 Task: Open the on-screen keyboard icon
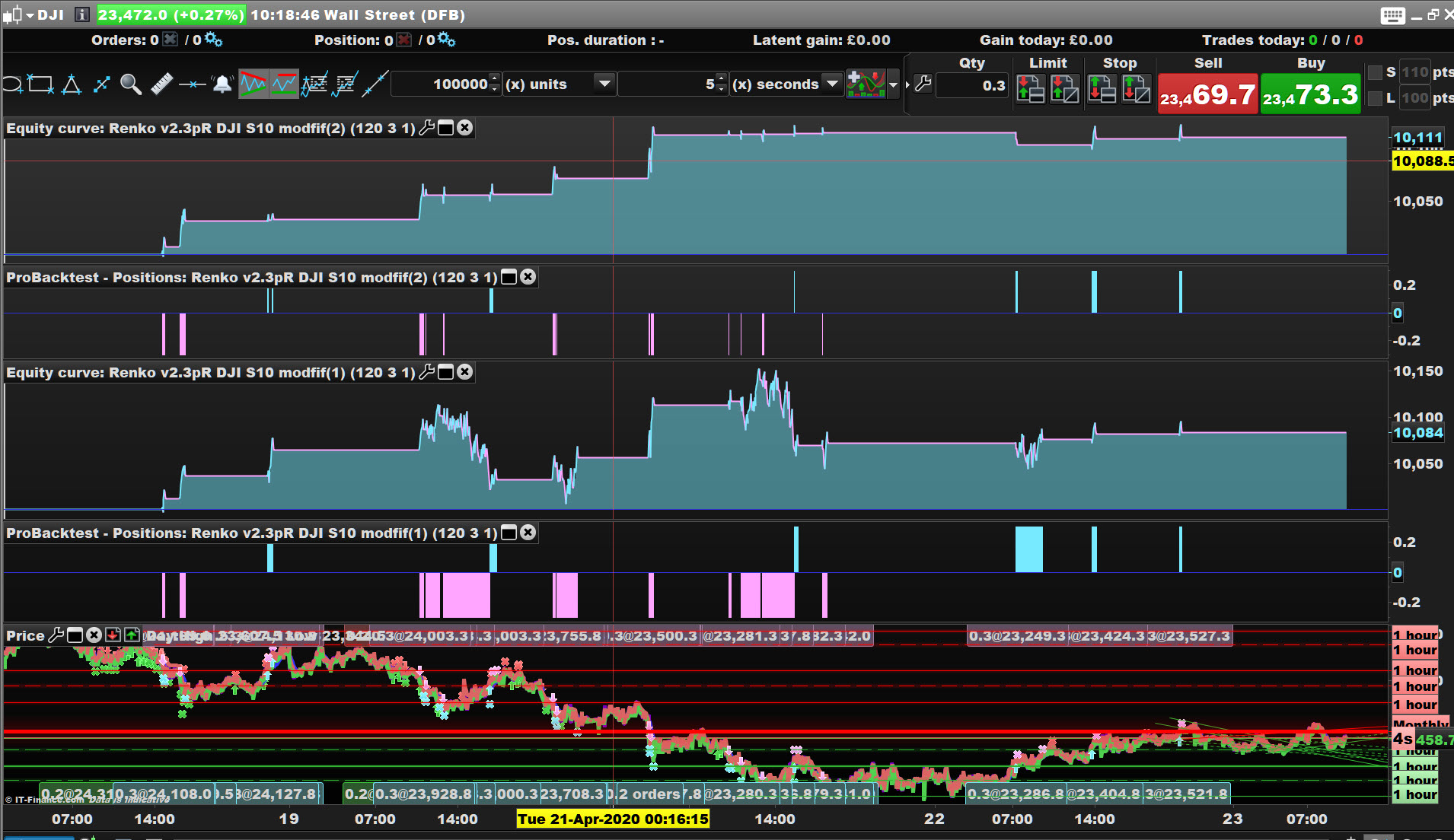[1393, 15]
